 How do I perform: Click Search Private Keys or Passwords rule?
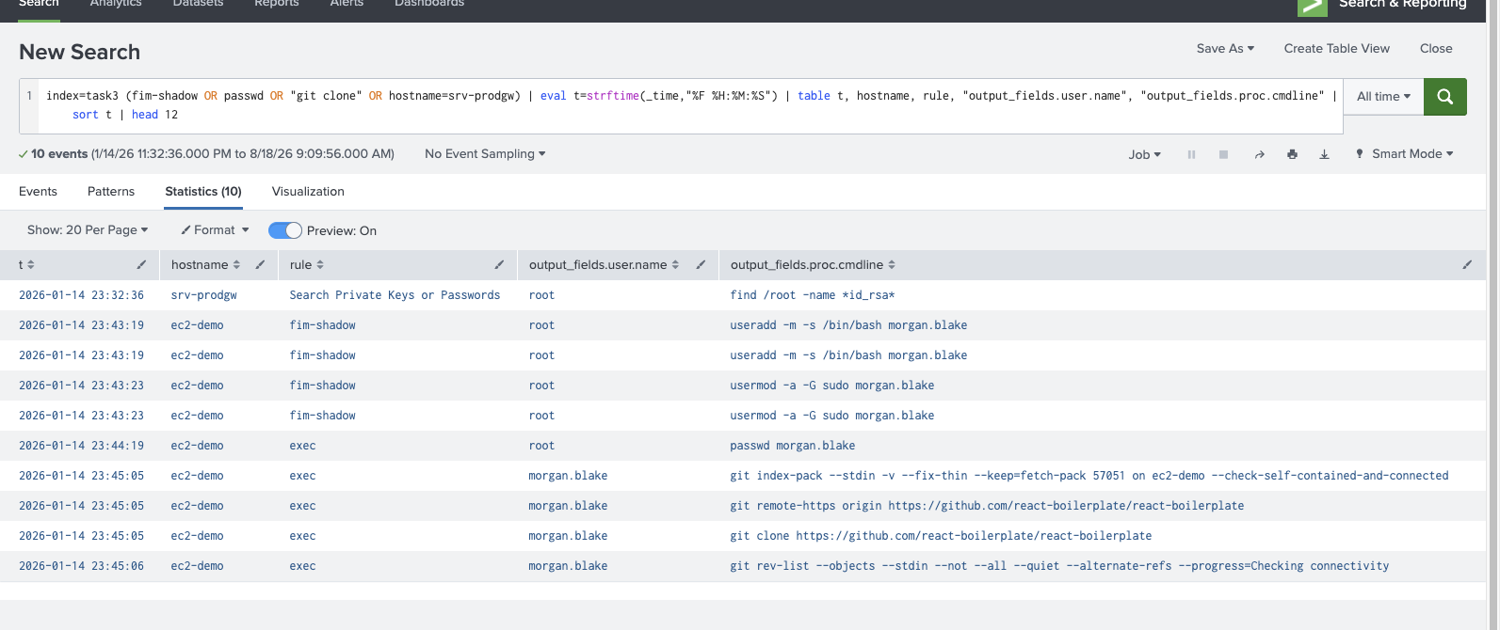pos(395,295)
